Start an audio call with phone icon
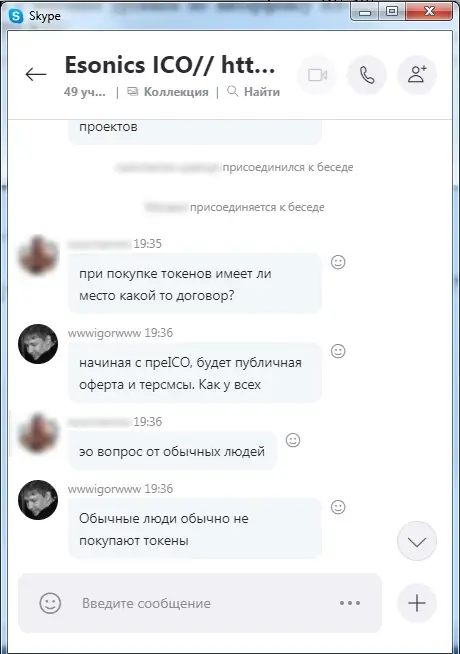Viewport: 460px width, 654px height. coord(367,75)
